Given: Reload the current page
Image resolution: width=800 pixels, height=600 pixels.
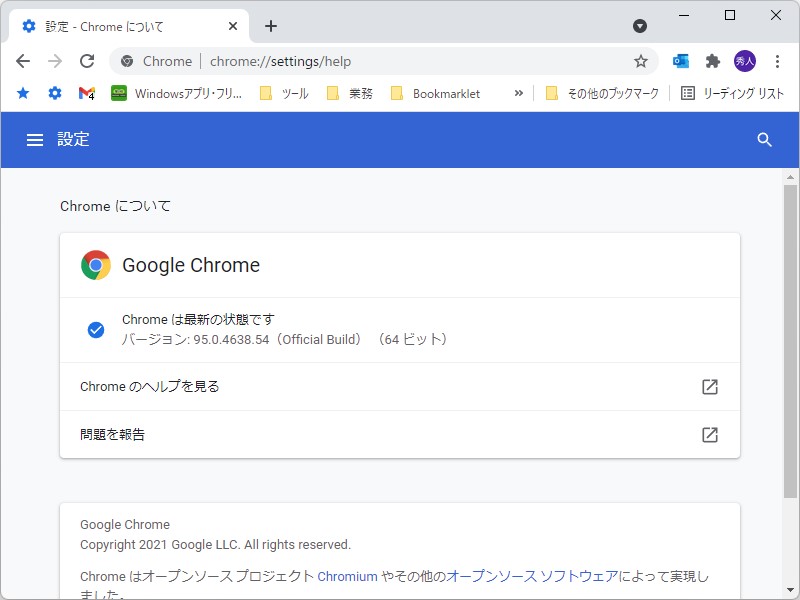Looking at the screenshot, I should click(87, 61).
